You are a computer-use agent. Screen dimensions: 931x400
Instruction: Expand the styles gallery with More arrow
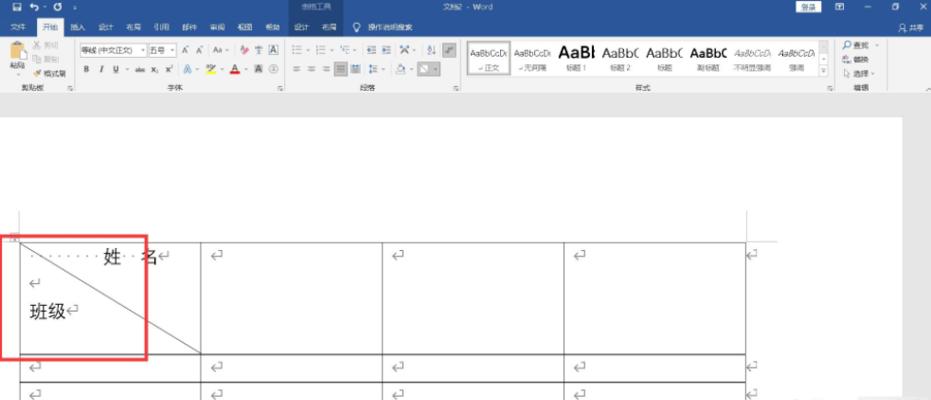click(x=824, y=71)
